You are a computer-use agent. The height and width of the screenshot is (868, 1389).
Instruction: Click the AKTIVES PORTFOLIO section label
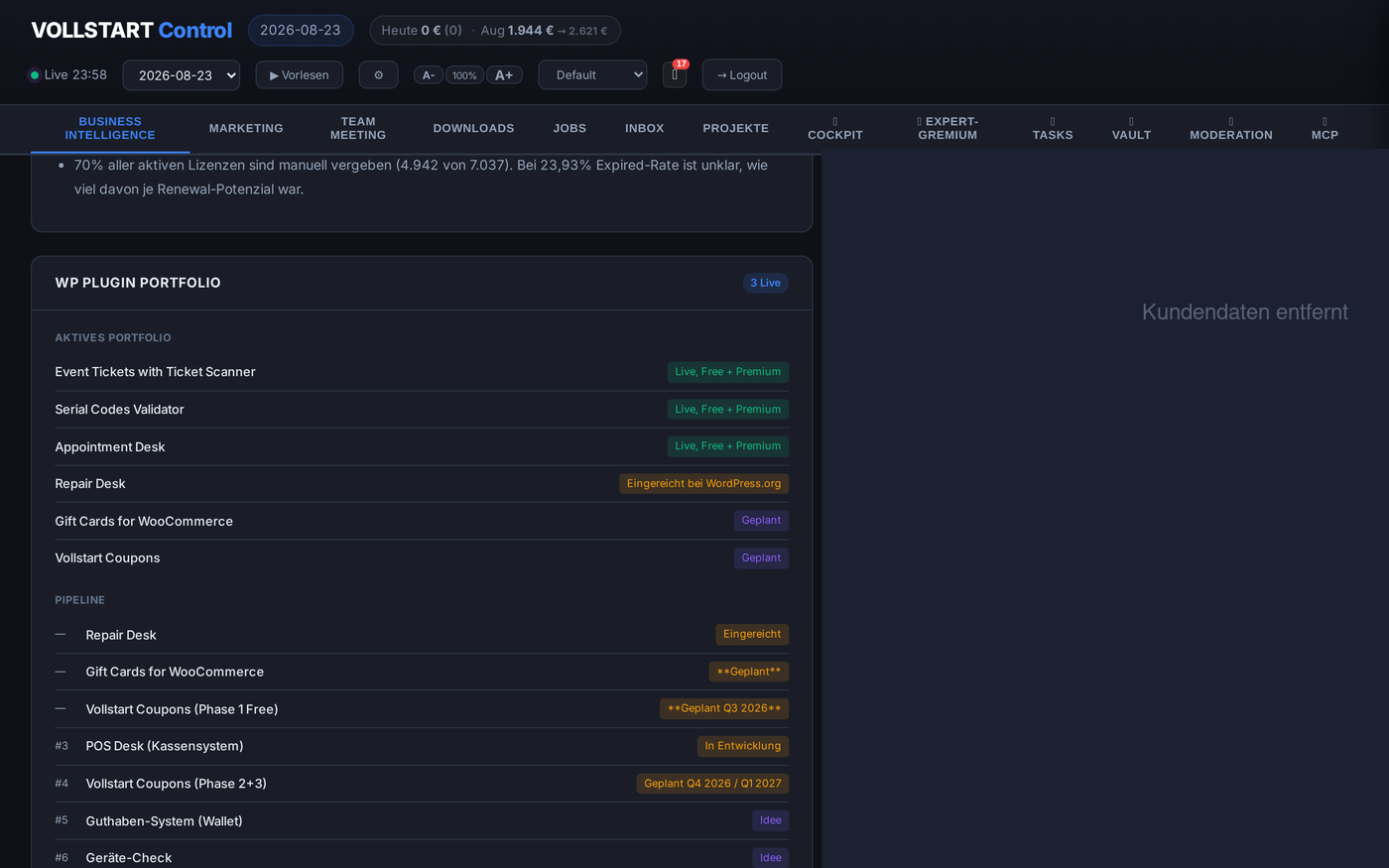[113, 338]
